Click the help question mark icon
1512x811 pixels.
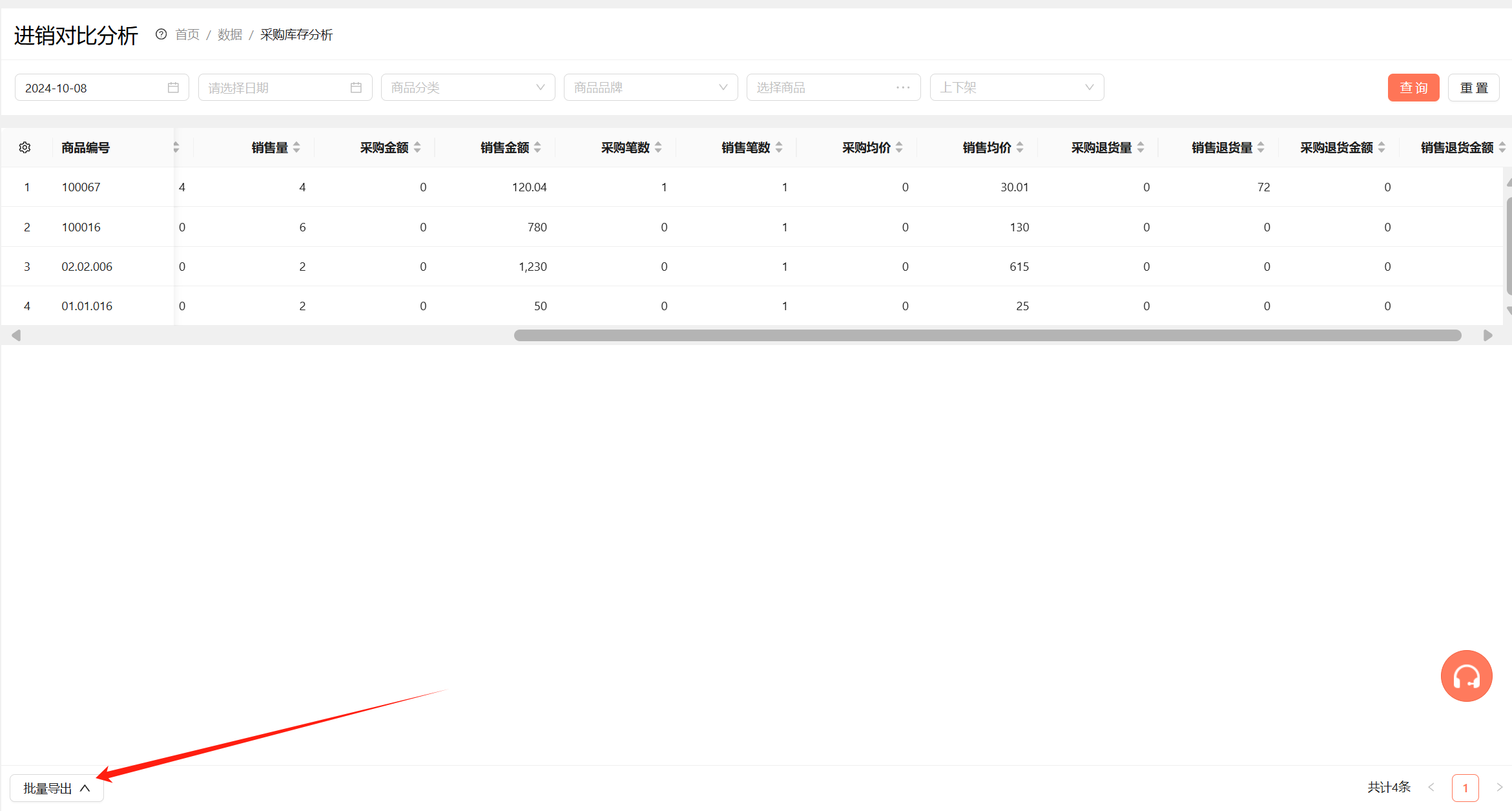(x=161, y=34)
